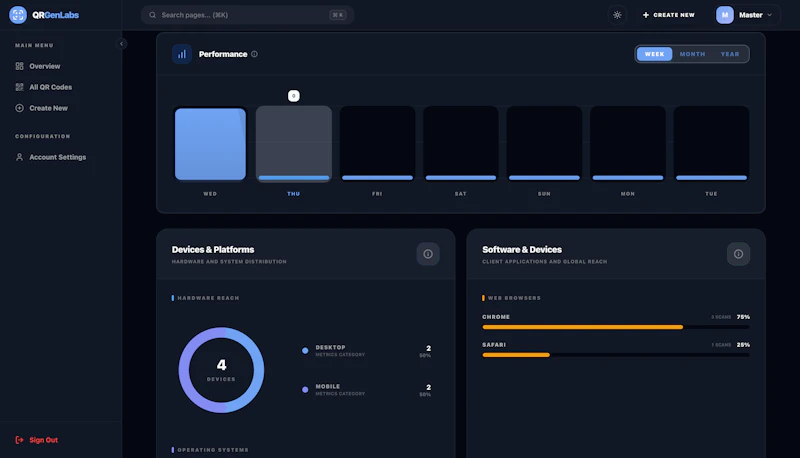Screen dimensions: 800x458
Task: Click the All QR Codes icon
Action: coord(19,87)
